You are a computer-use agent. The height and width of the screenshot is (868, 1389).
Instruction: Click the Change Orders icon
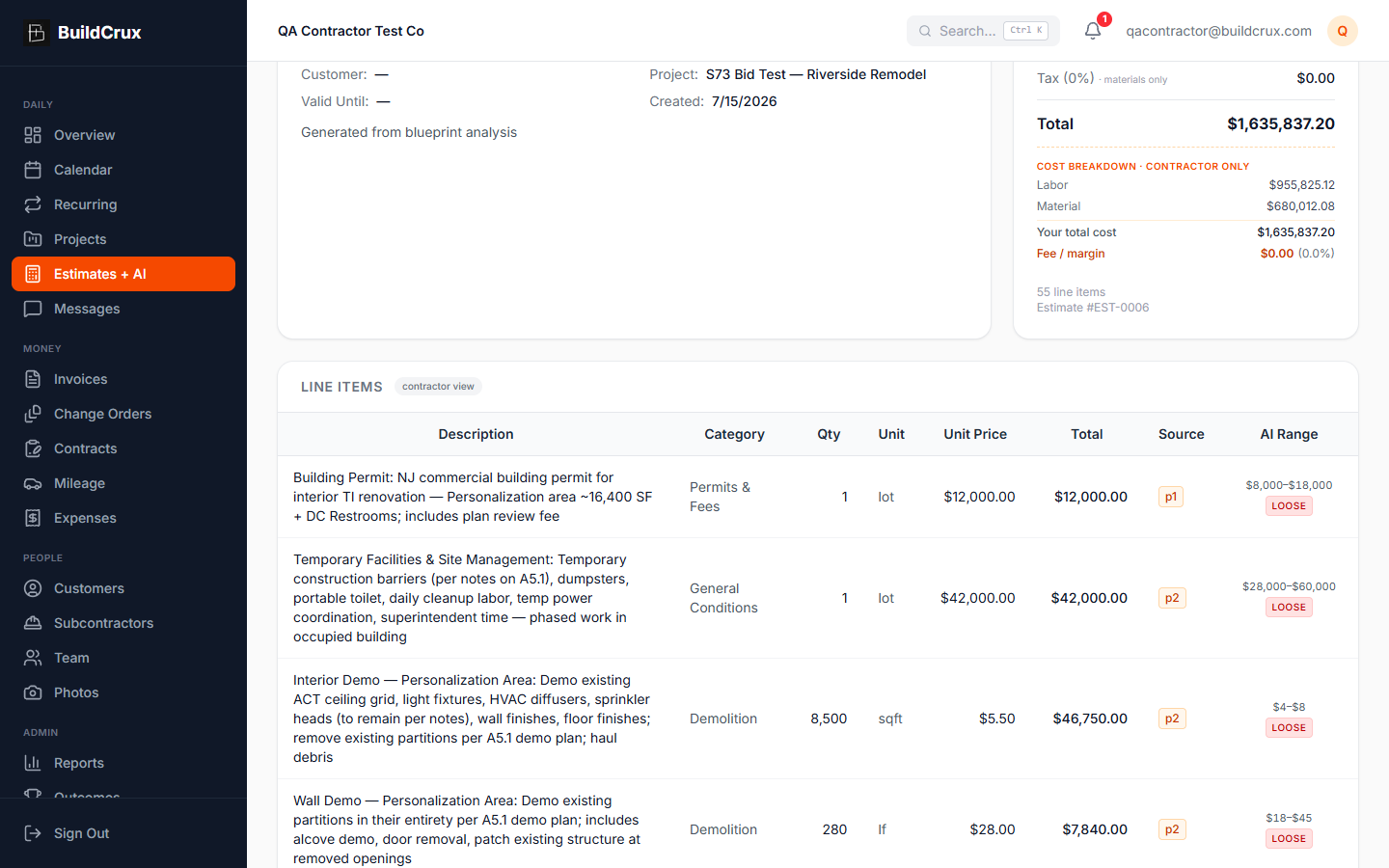[x=33, y=414]
